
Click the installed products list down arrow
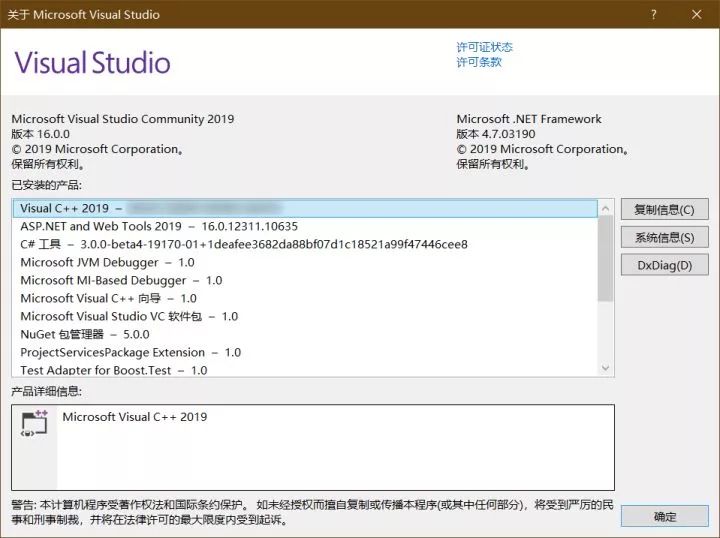pyautogui.click(x=606, y=368)
